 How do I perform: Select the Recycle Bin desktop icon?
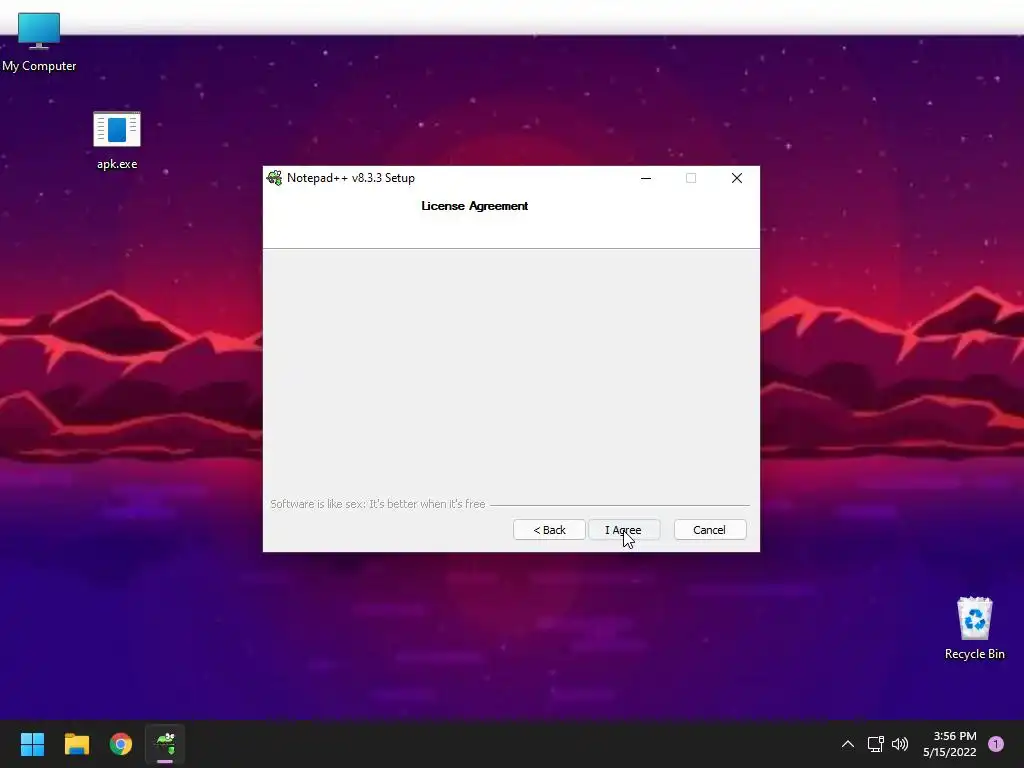(974, 628)
